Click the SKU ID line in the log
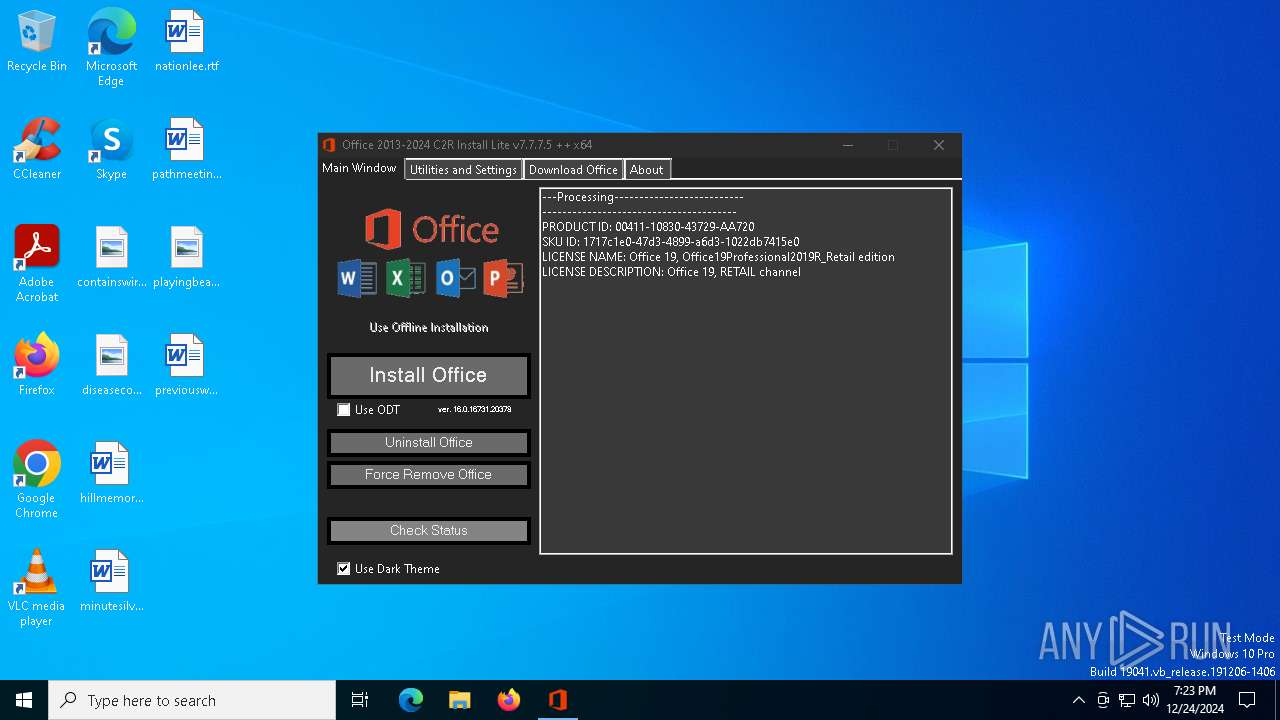 pyautogui.click(x=670, y=242)
